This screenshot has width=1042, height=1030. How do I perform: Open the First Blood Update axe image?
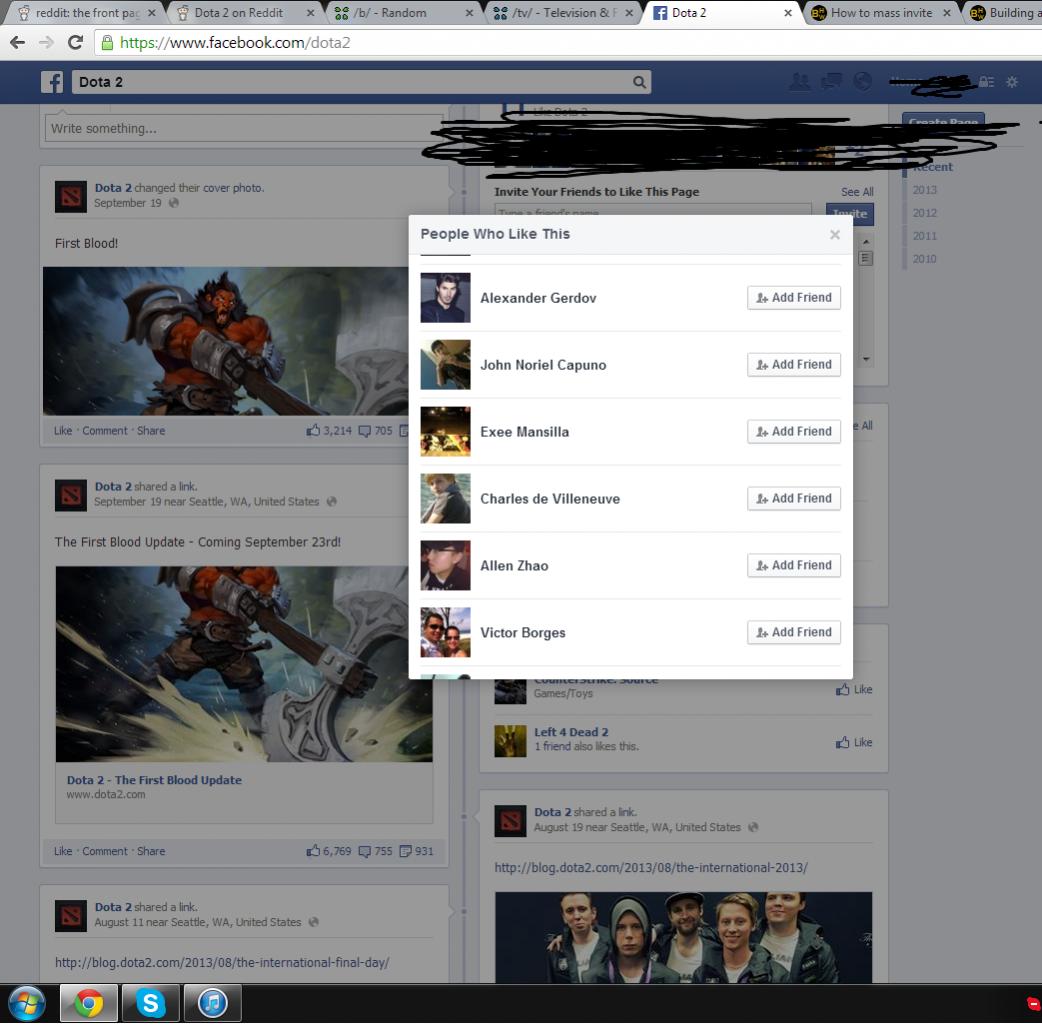(244, 664)
